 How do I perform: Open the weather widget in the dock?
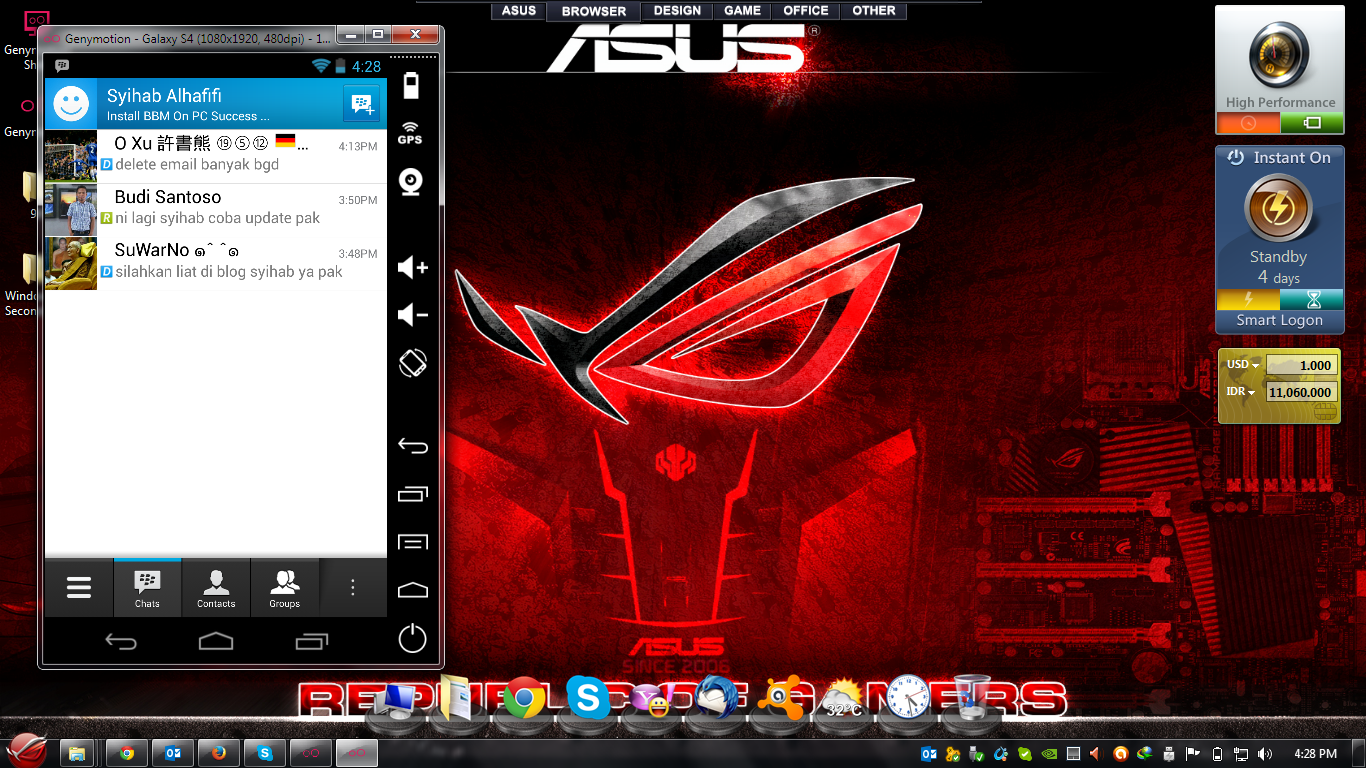[x=844, y=700]
